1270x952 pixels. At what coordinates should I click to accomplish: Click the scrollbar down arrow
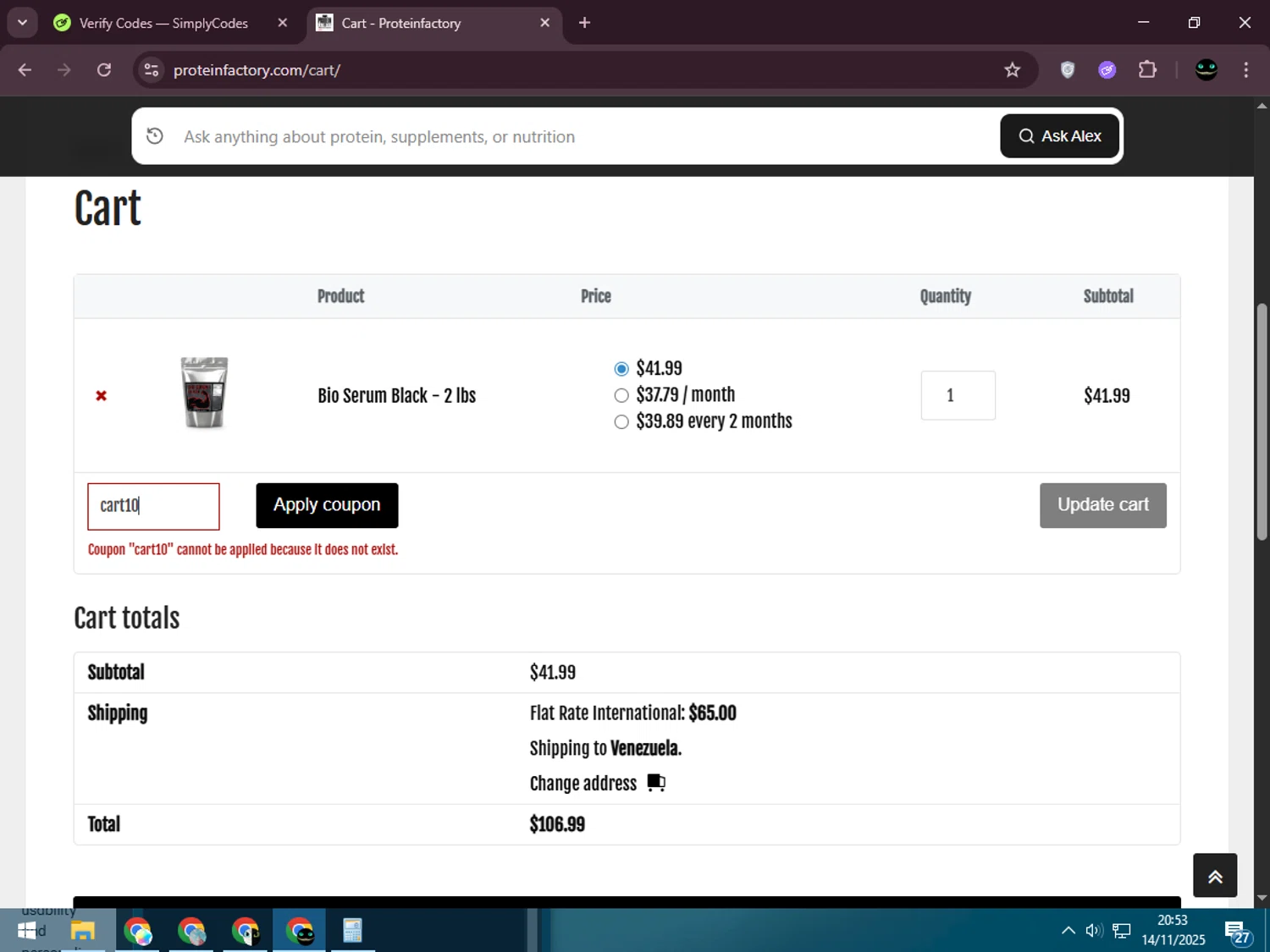point(1262,898)
